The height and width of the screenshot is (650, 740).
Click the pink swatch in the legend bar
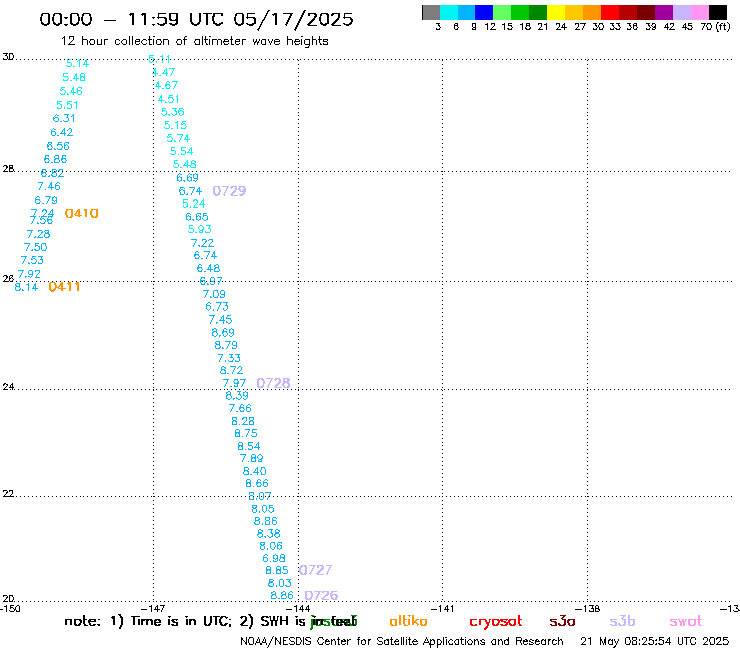pyautogui.click(x=699, y=12)
